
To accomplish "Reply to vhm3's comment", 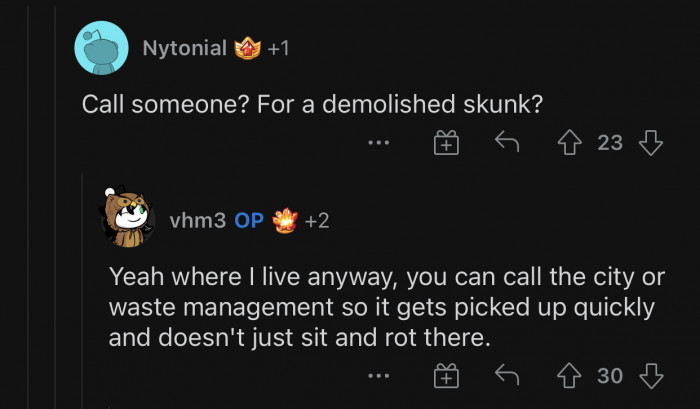I will click(x=507, y=376).
